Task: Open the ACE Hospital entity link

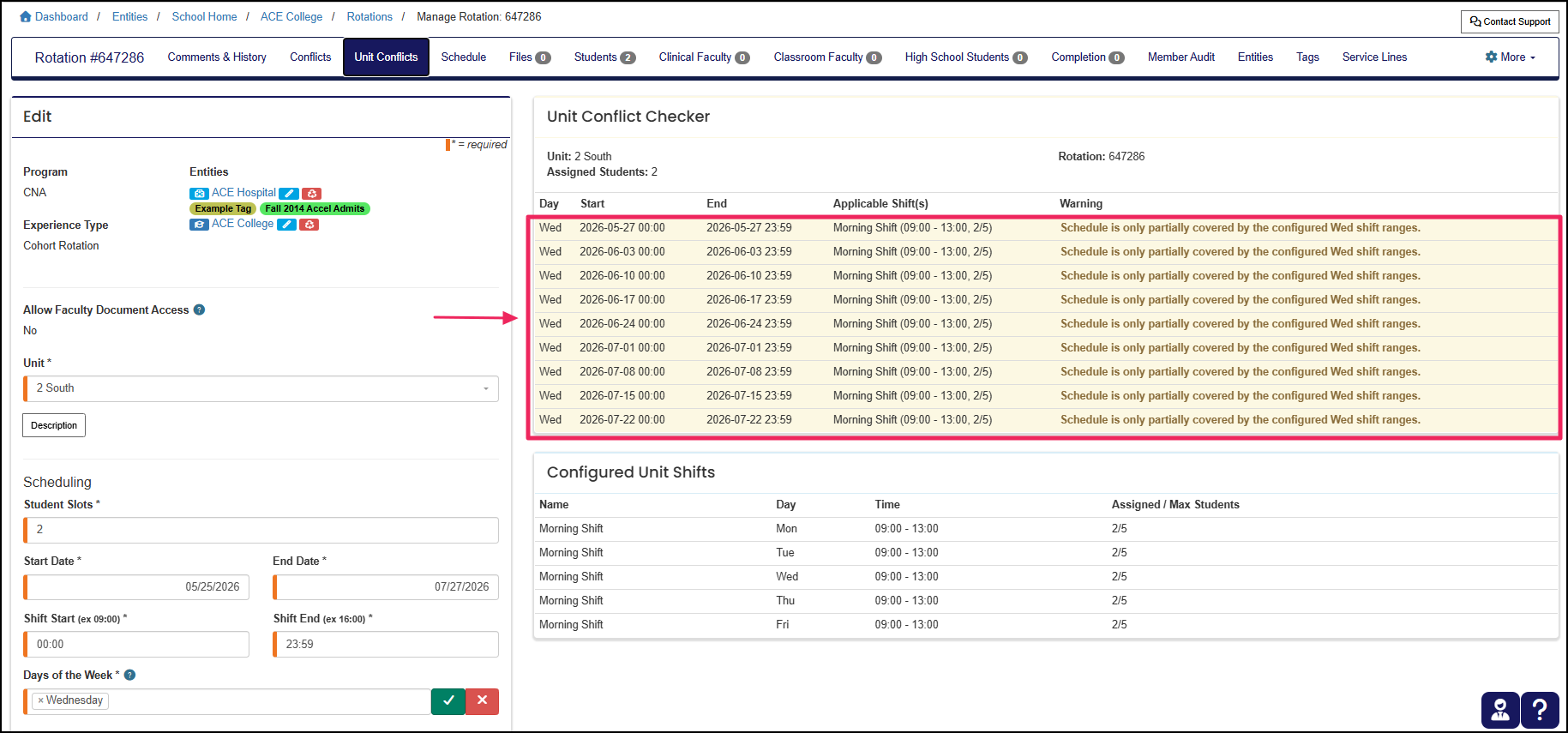Action: [243, 193]
